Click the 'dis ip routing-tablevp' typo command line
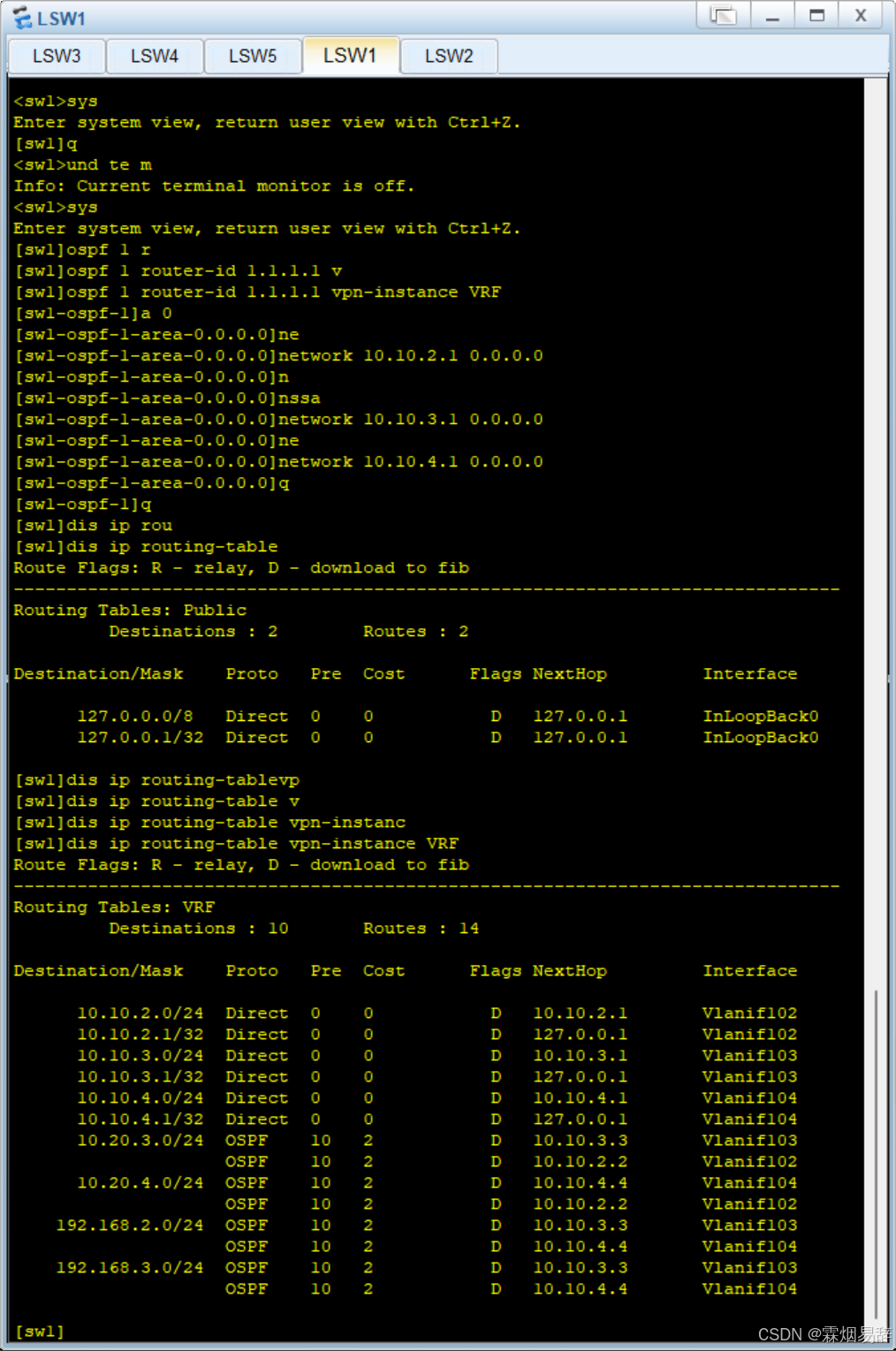The height and width of the screenshot is (1351, 896). pyautogui.click(x=156, y=779)
